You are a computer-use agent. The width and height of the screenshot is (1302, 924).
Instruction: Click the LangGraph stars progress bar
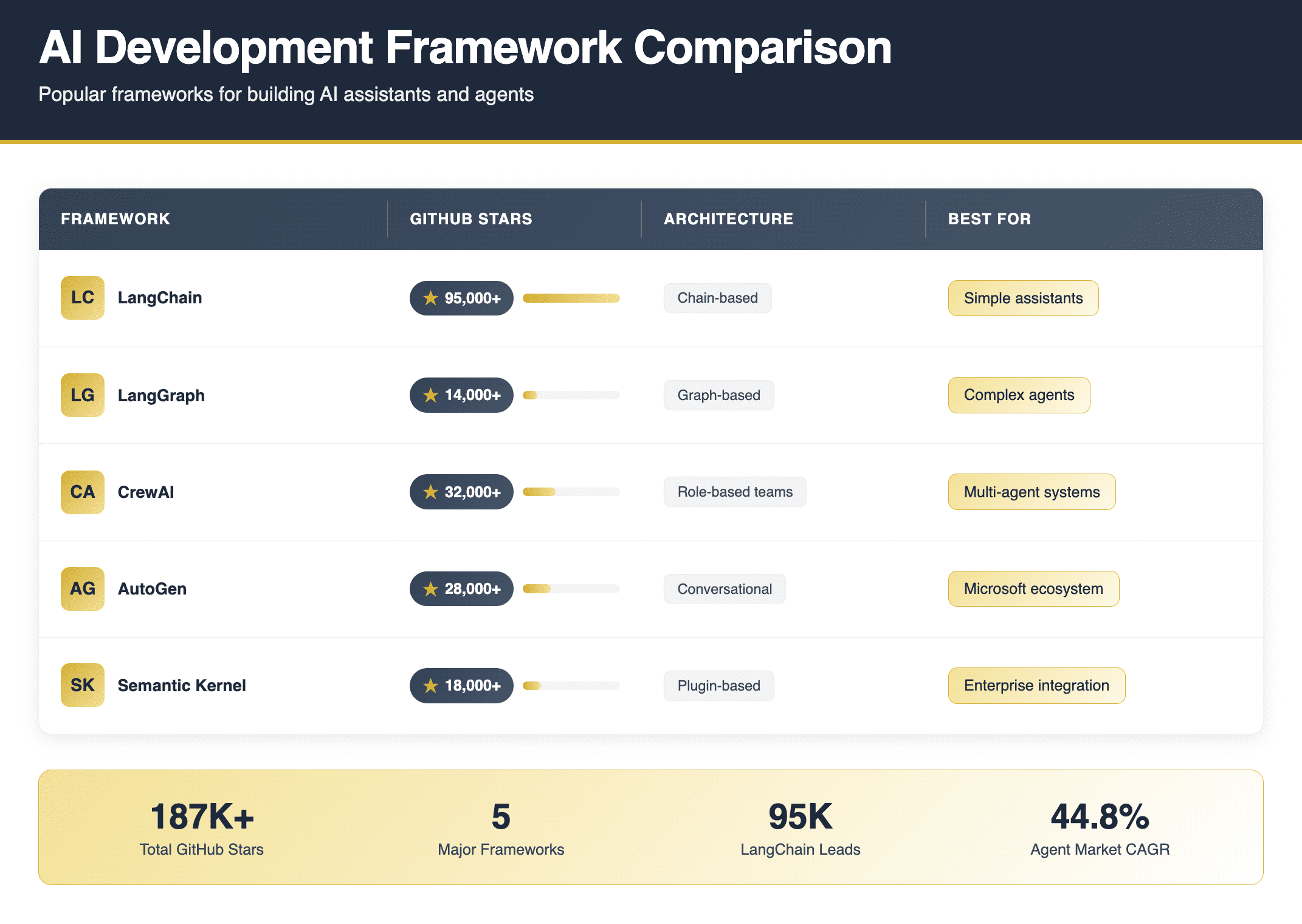pyautogui.click(x=571, y=395)
